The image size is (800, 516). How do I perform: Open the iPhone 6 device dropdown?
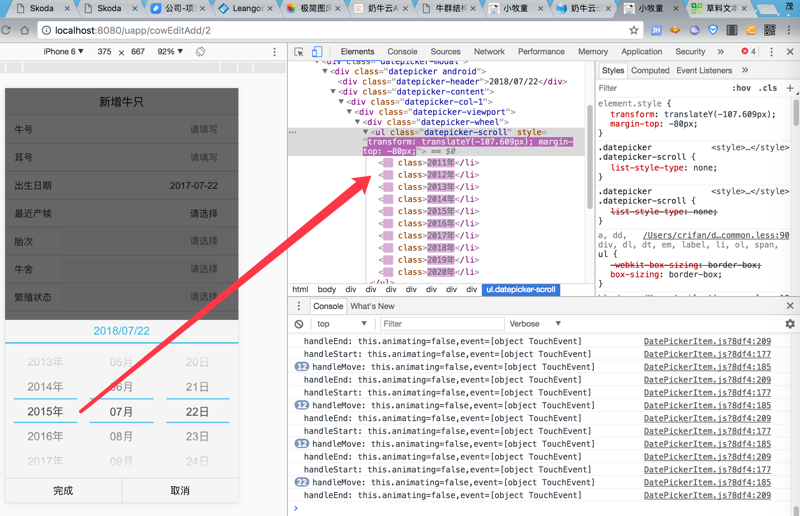[x=63, y=52]
